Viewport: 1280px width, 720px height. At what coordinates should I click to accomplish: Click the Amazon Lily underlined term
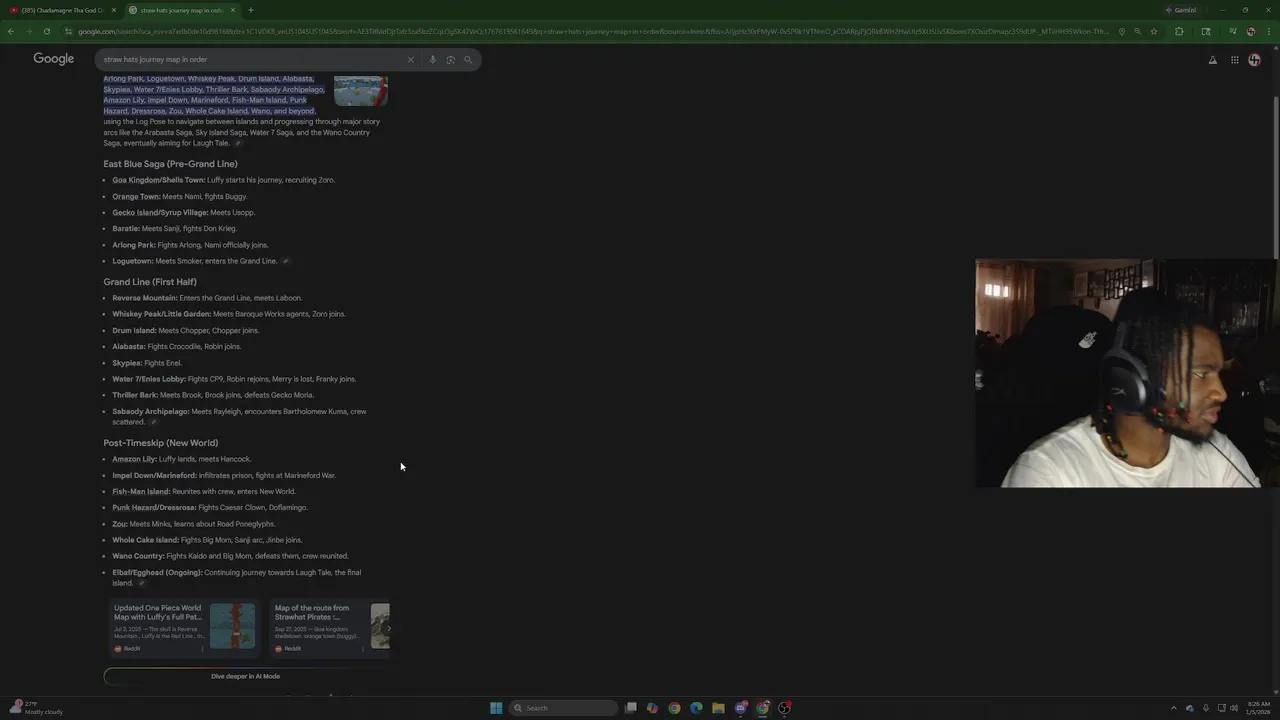point(134,459)
